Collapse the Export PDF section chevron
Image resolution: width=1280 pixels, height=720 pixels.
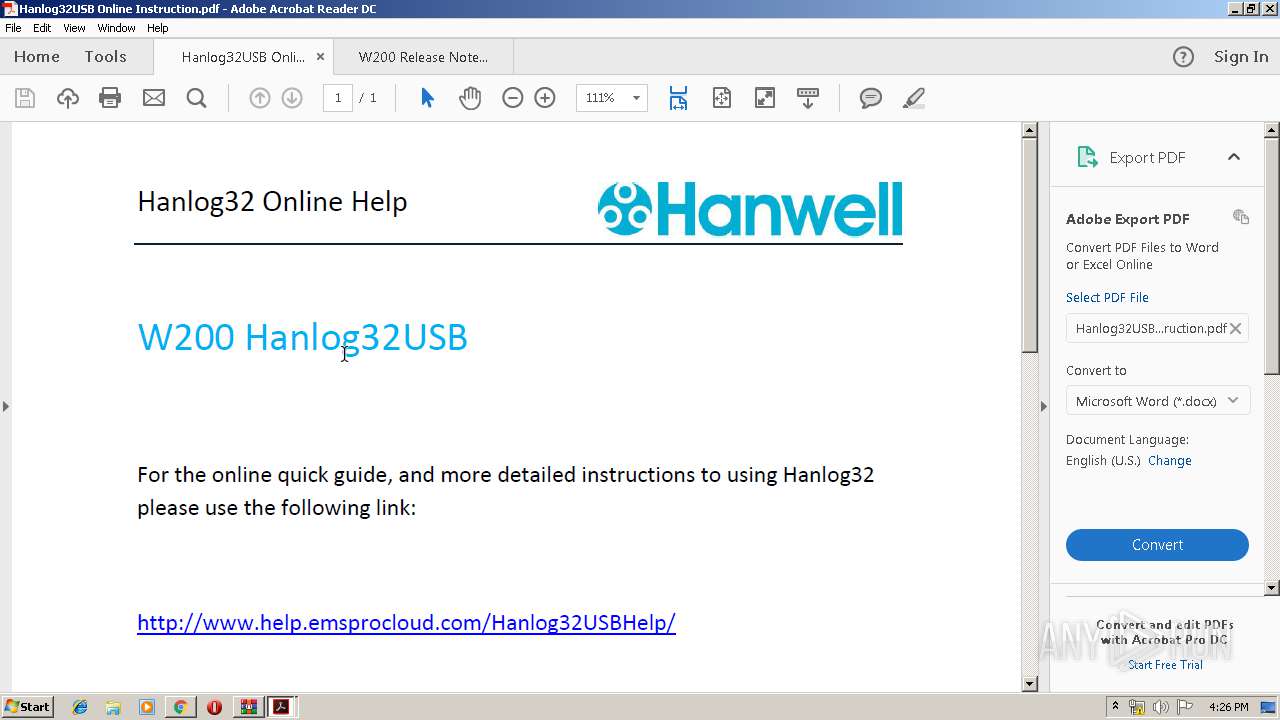pyautogui.click(x=1234, y=157)
